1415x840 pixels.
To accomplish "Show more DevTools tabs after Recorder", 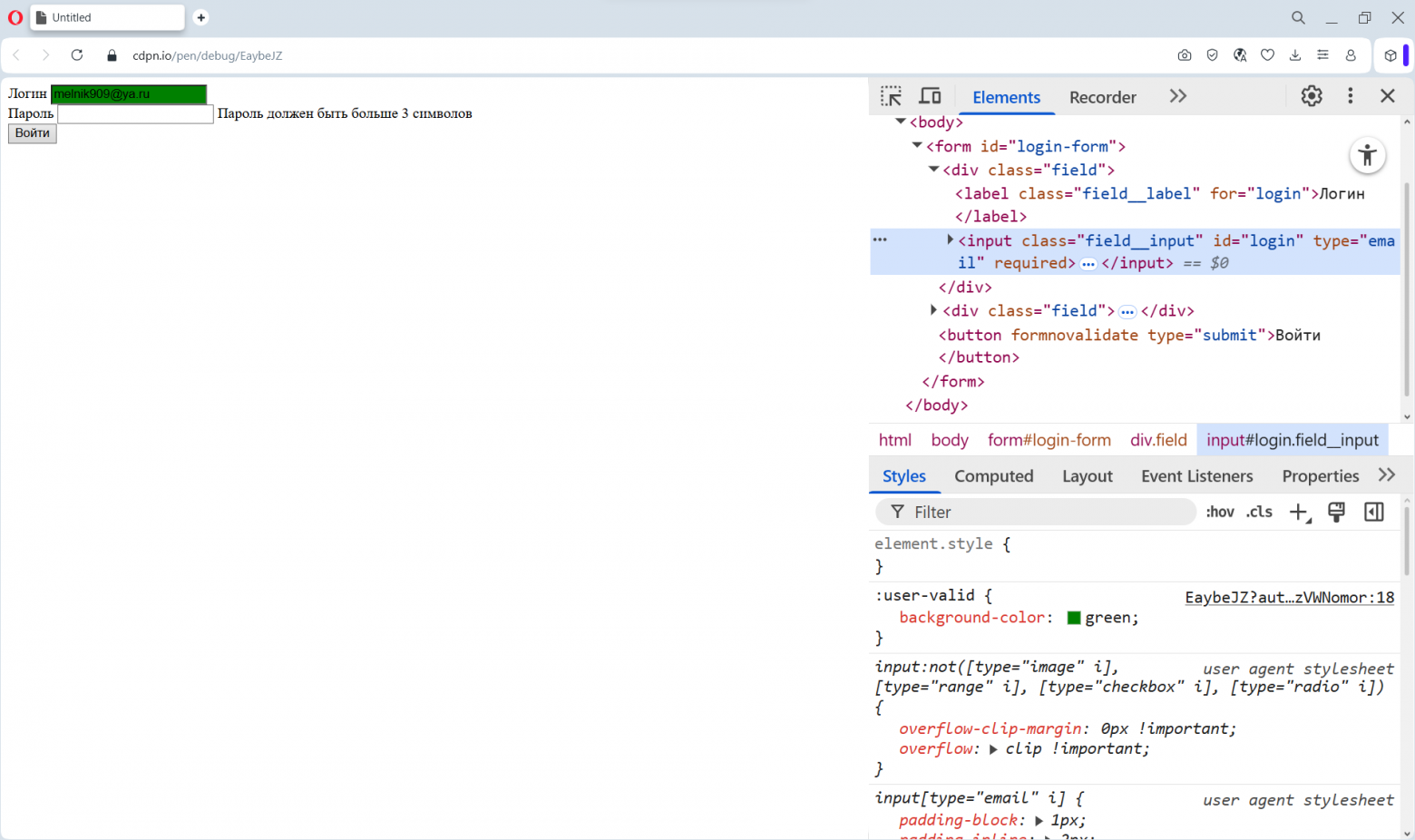I will point(1177,96).
